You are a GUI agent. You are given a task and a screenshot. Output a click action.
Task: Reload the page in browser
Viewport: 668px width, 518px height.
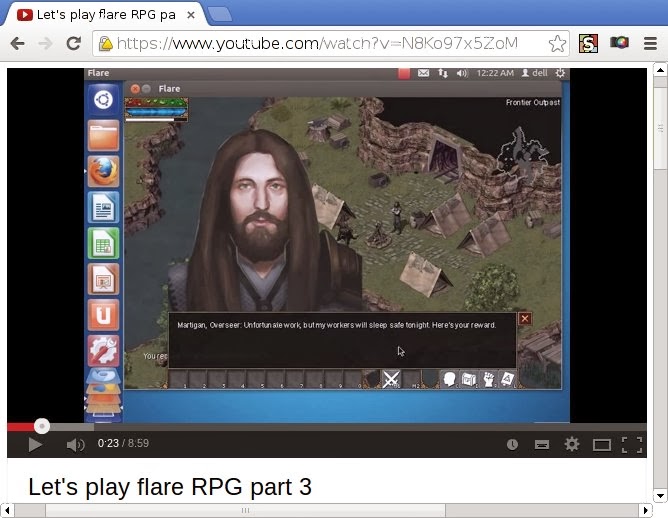pyautogui.click(x=73, y=43)
